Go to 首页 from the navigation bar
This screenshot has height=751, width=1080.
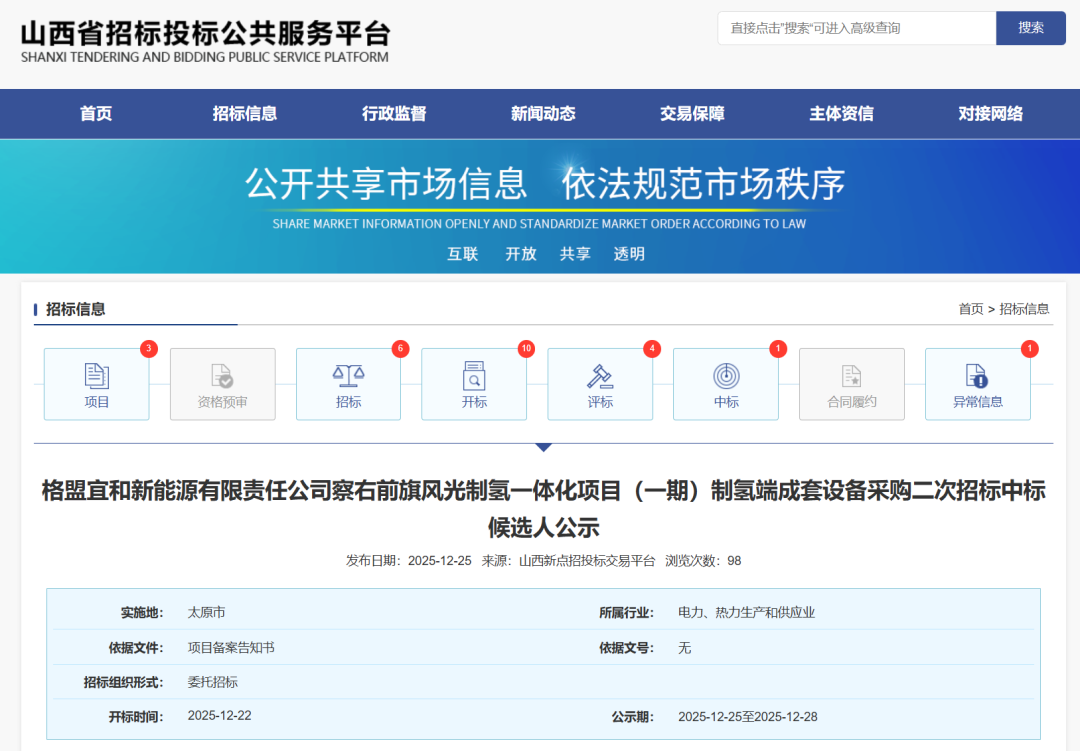[x=95, y=113]
